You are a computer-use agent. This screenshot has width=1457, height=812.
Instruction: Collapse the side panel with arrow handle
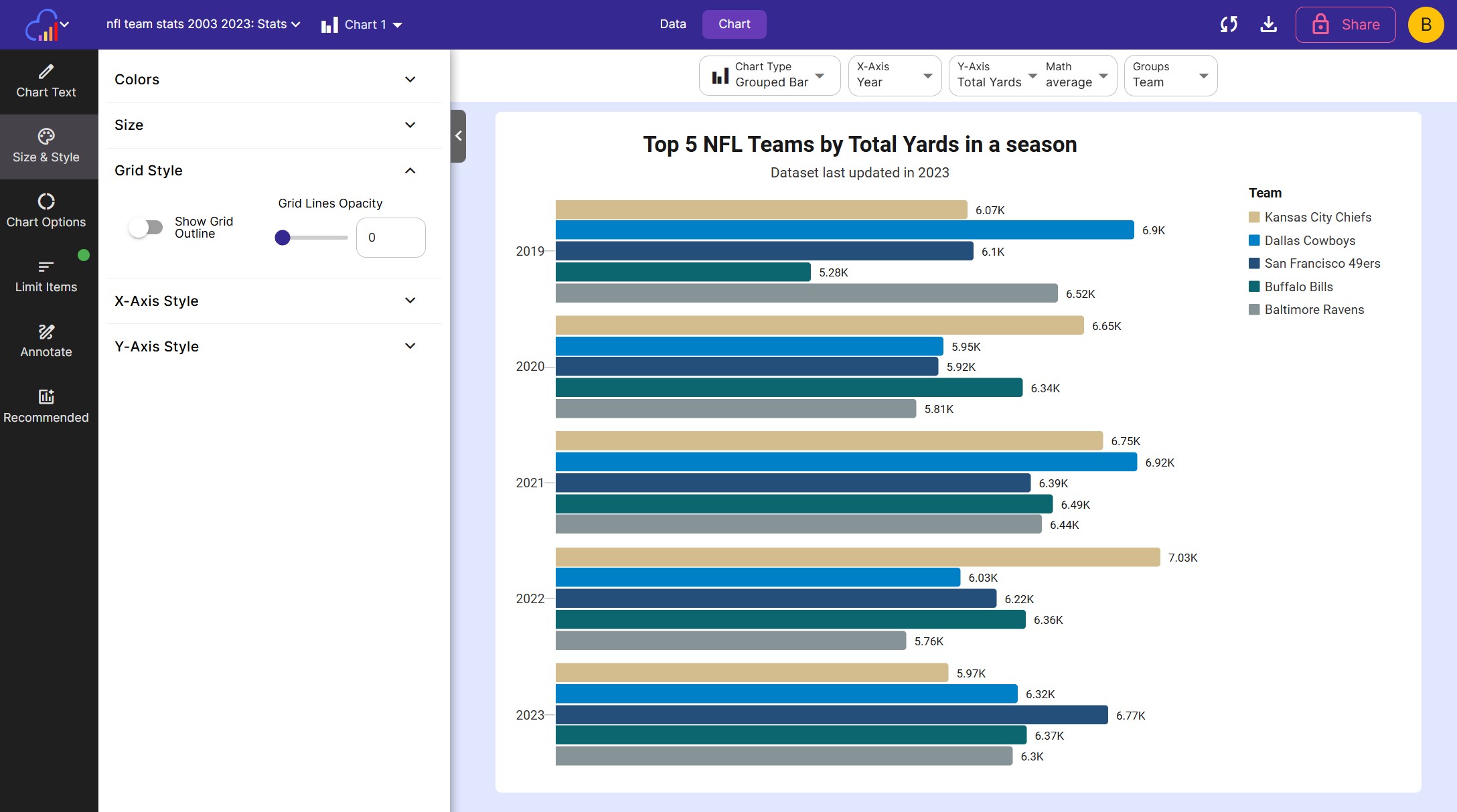[459, 136]
